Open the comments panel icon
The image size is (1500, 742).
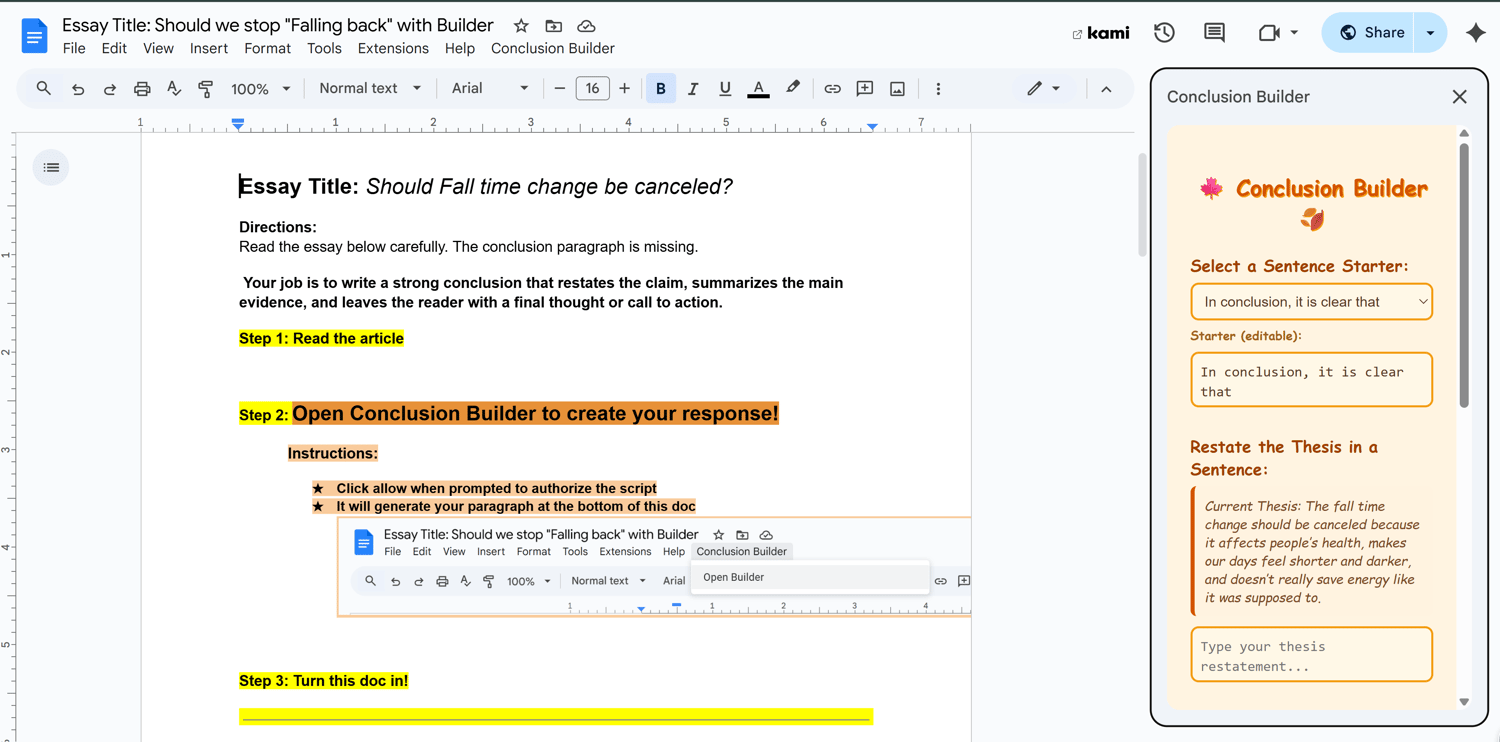[x=1214, y=33]
